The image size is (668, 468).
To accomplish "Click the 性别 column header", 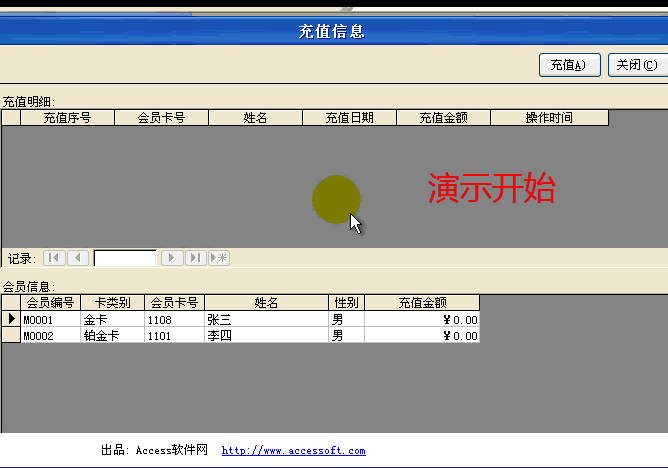I will (x=346, y=303).
